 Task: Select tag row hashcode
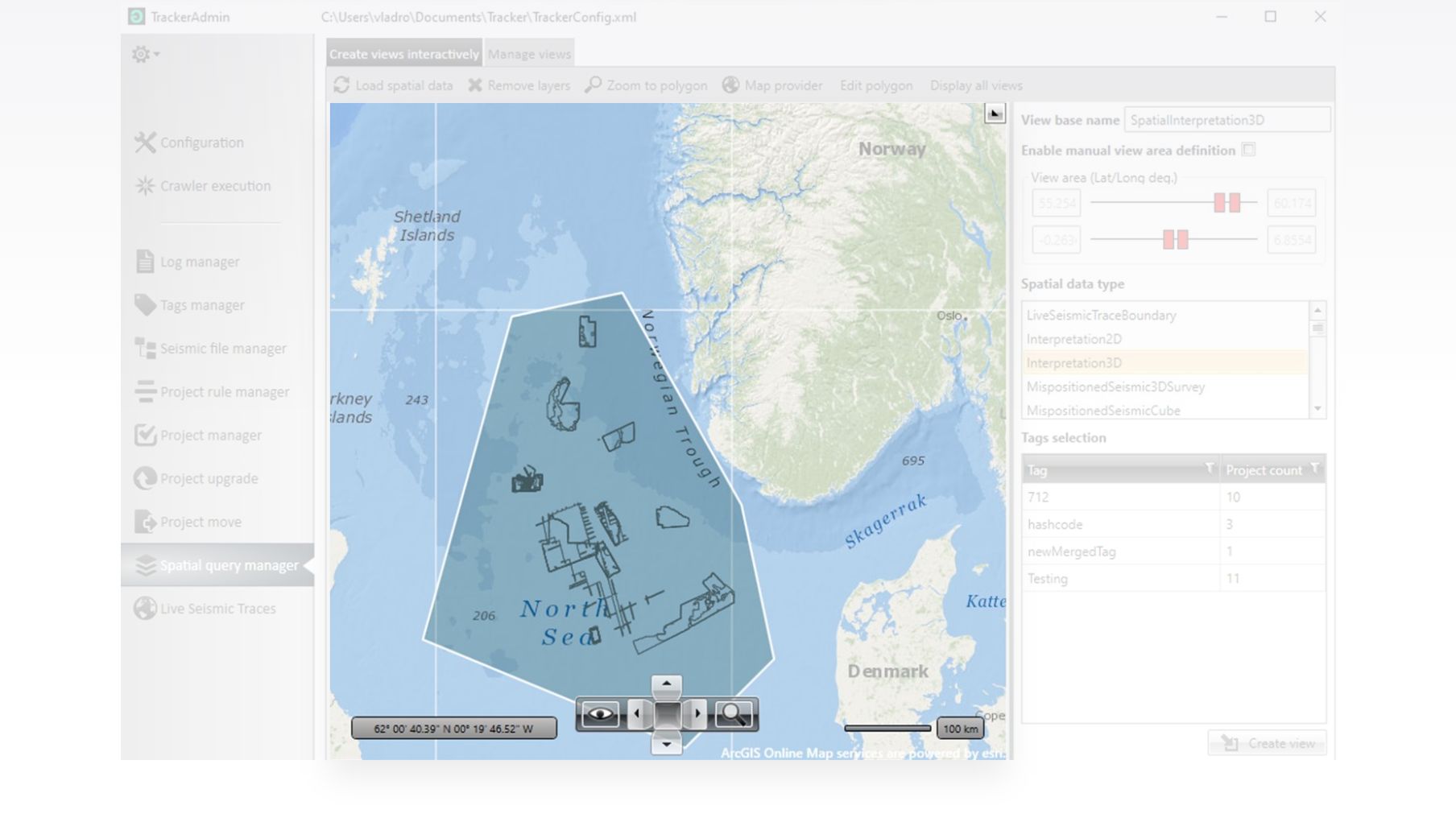pos(1173,524)
